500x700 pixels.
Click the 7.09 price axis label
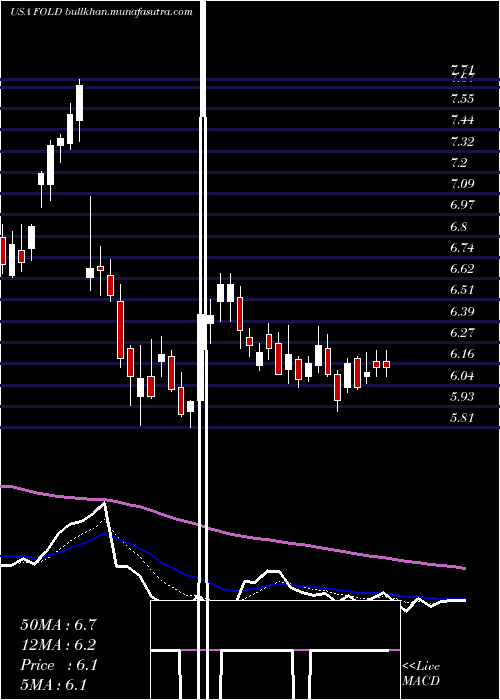coord(462,184)
